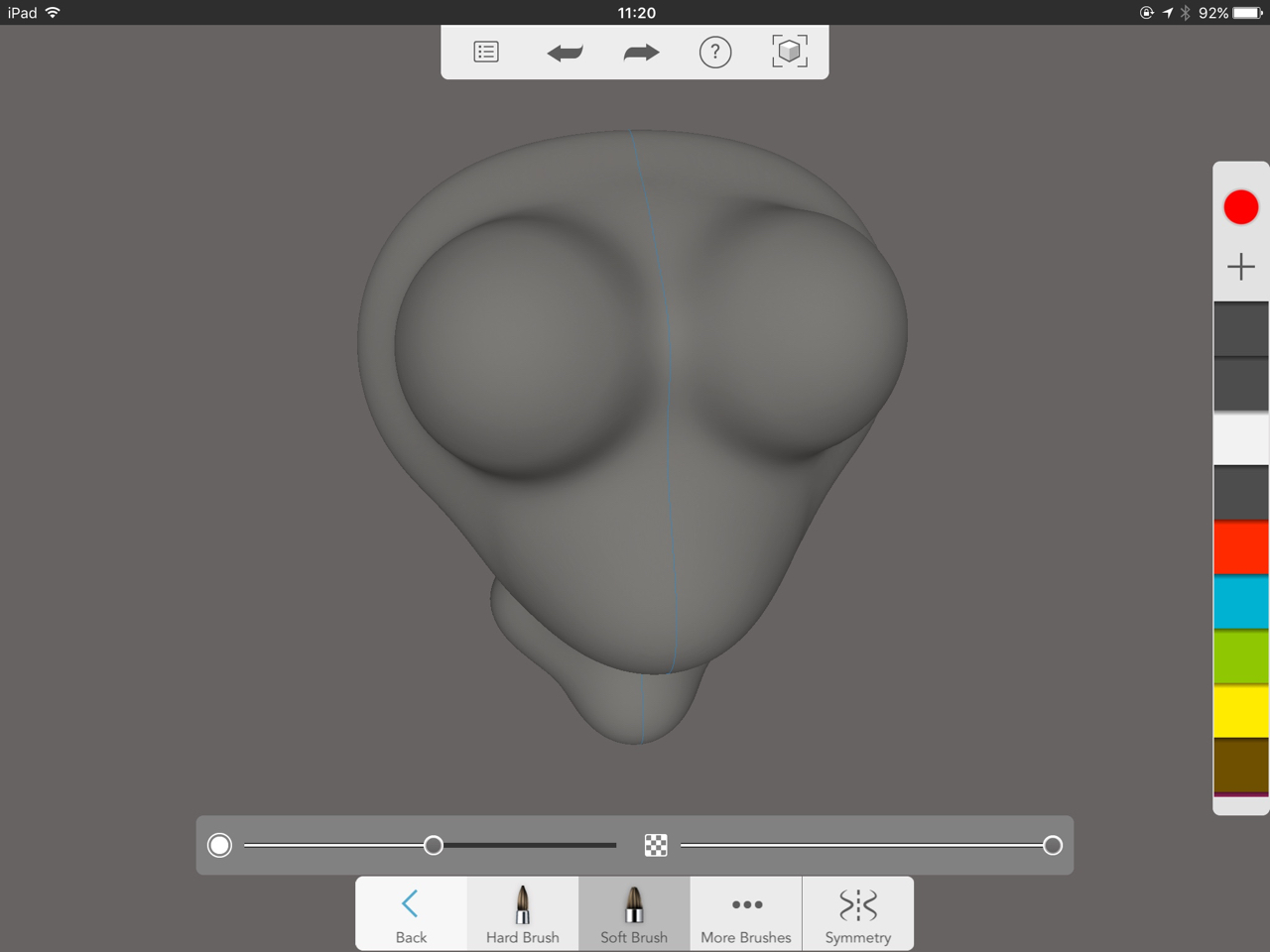Screen dimensions: 1270x952
Task: Pick the white color swatch
Action: click(x=1241, y=438)
